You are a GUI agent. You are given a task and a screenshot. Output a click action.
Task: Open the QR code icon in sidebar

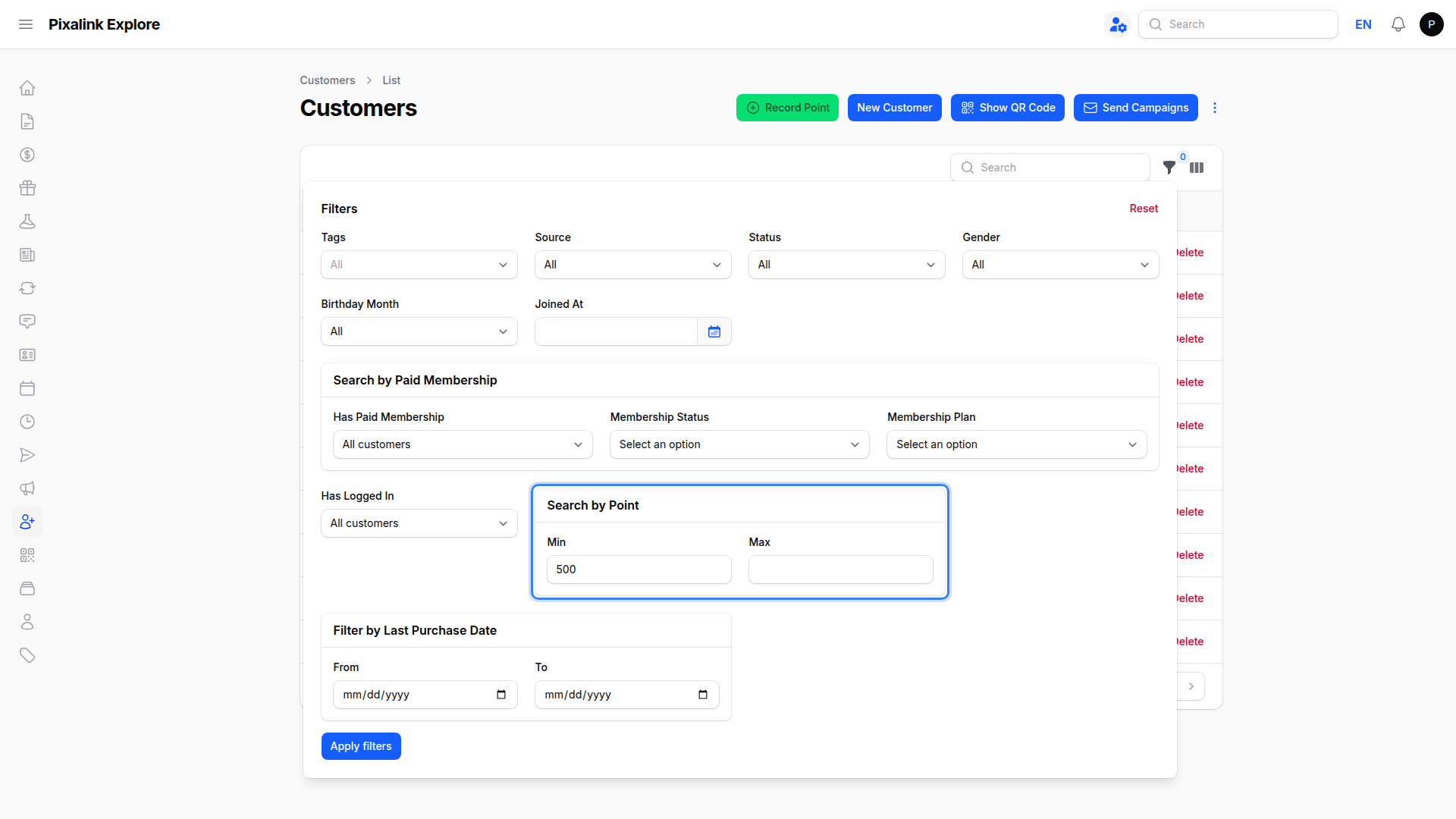pos(27,555)
